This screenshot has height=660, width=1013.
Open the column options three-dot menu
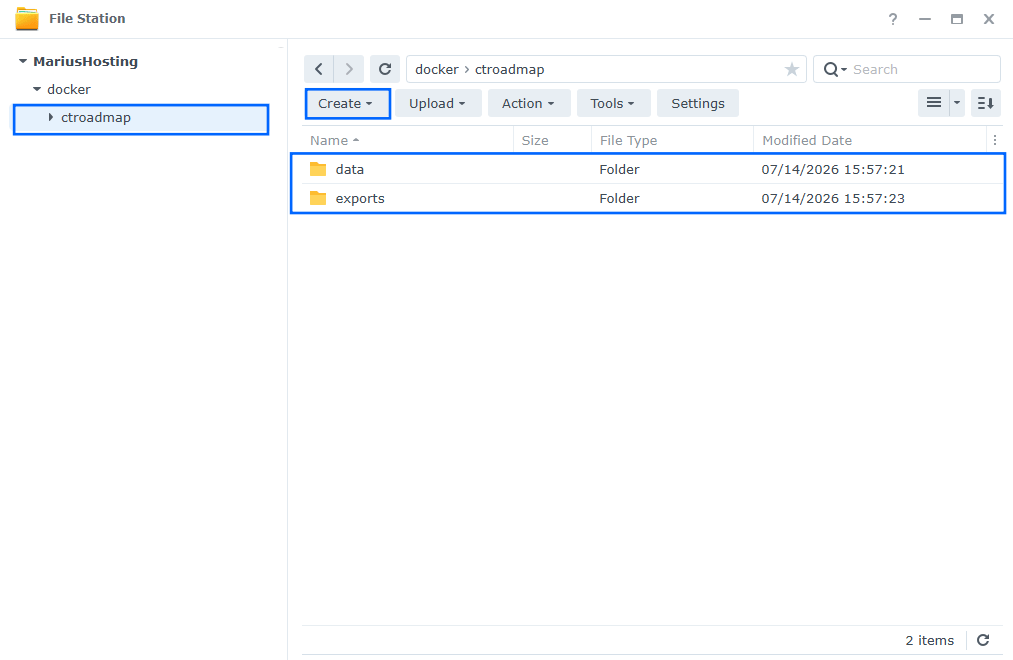pyautogui.click(x=994, y=140)
